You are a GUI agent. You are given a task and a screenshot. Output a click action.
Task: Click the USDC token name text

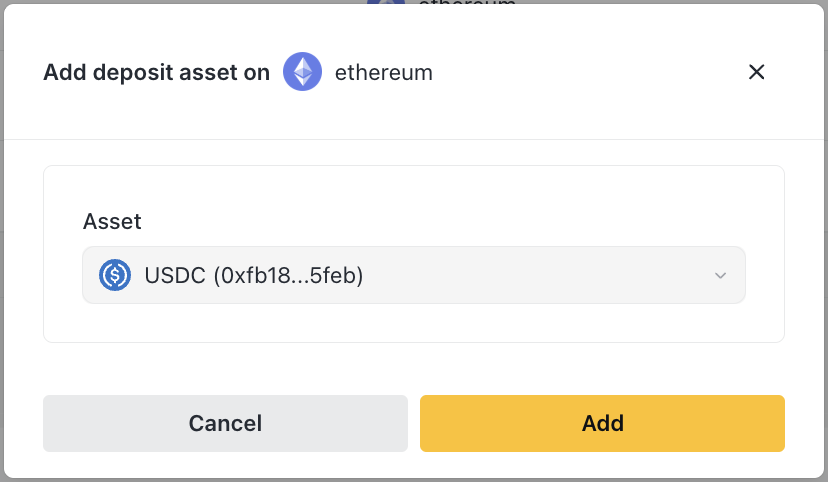click(174, 275)
